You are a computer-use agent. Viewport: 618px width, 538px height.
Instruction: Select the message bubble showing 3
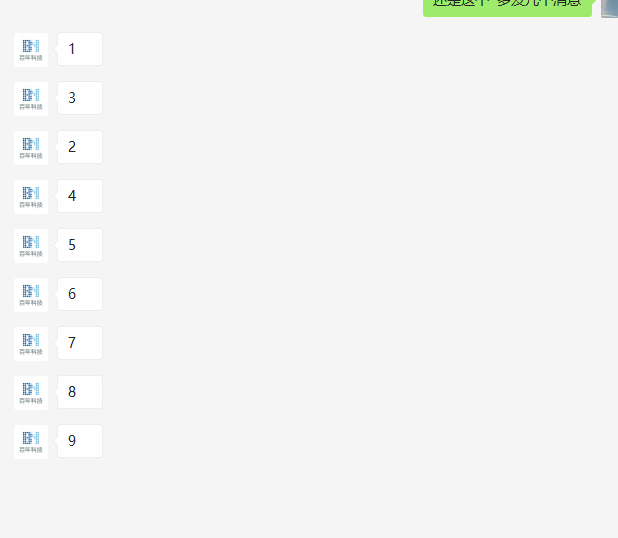pyautogui.click(x=80, y=98)
